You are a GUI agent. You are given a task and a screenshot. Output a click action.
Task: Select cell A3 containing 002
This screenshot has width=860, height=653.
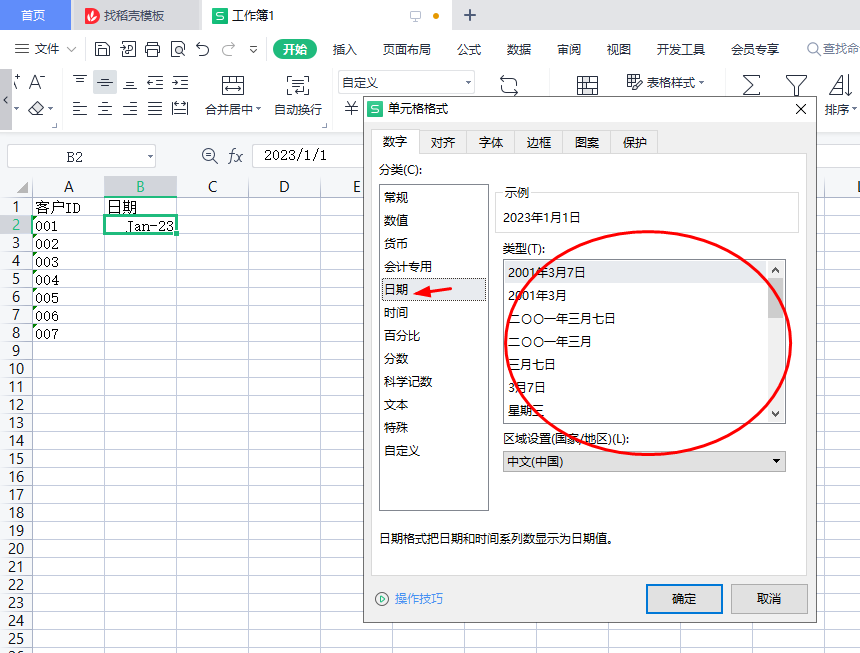coord(69,243)
